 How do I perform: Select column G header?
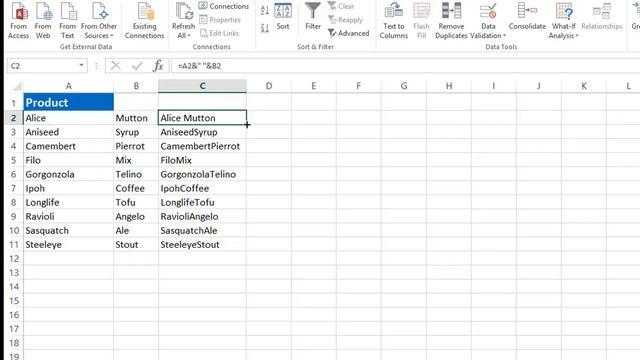coord(404,86)
